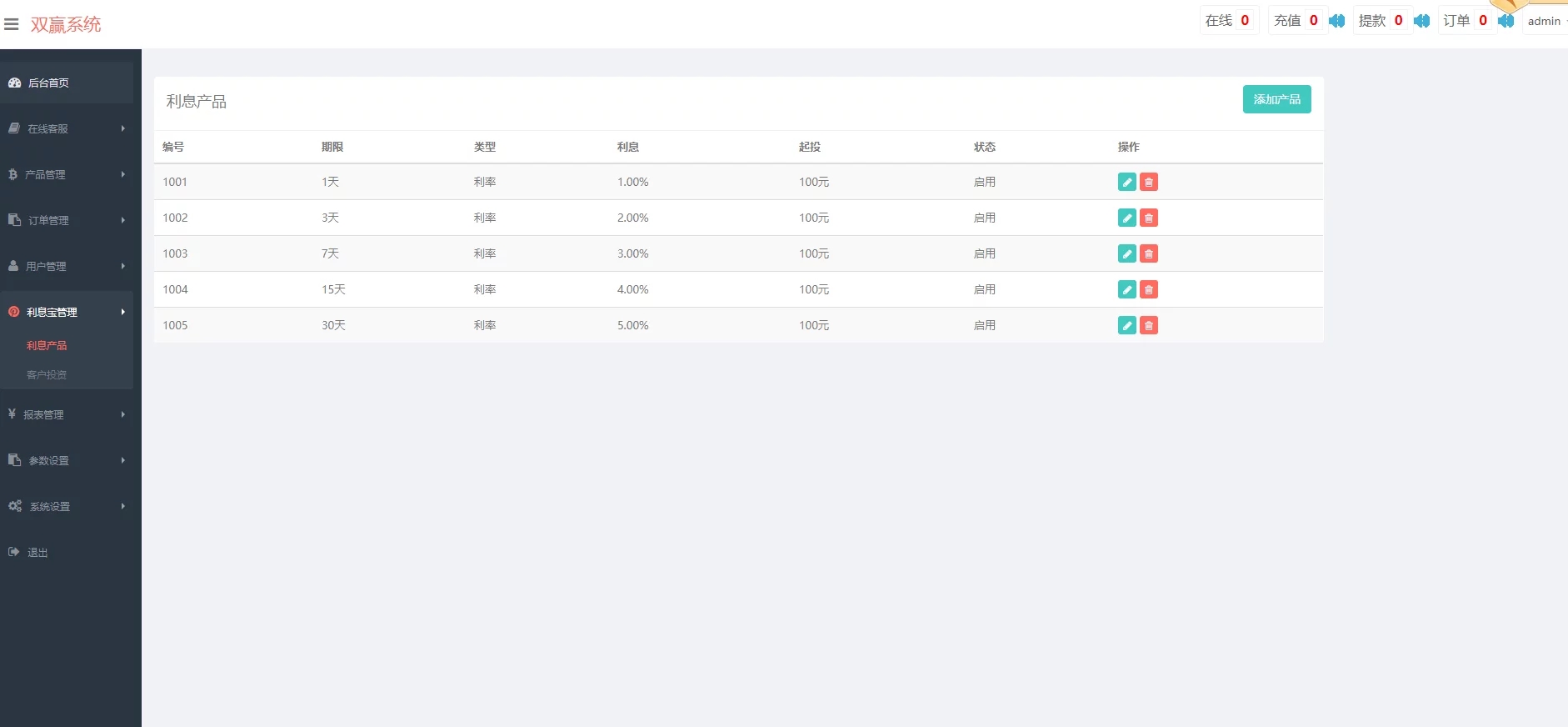This screenshot has width=1568, height=727.
Task: Click edit pencil icon for product 1003
Action: point(1126,253)
